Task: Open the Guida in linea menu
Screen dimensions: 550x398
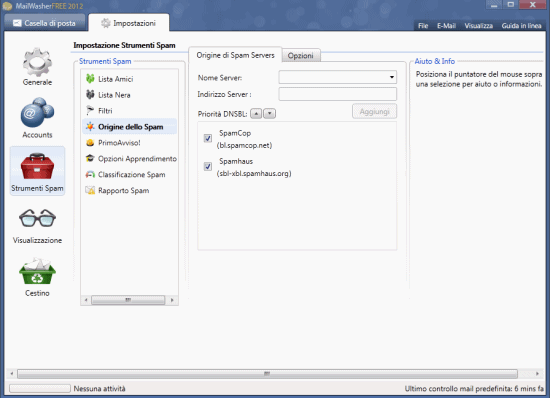Action: coord(521,26)
